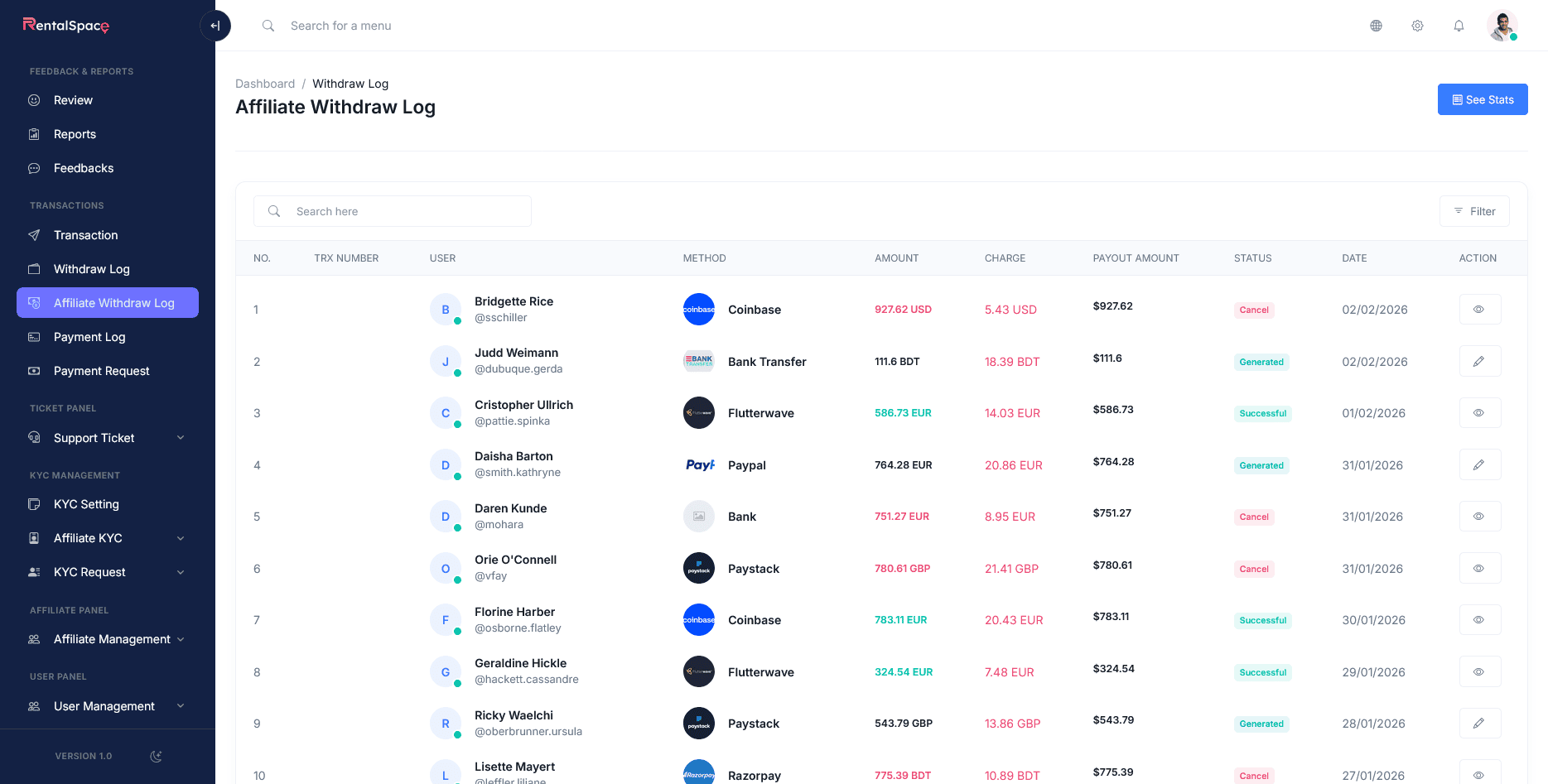Screen dimensions: 1548x784
Task: Click the user profile avatar
Action: [x=1502, y=26]
